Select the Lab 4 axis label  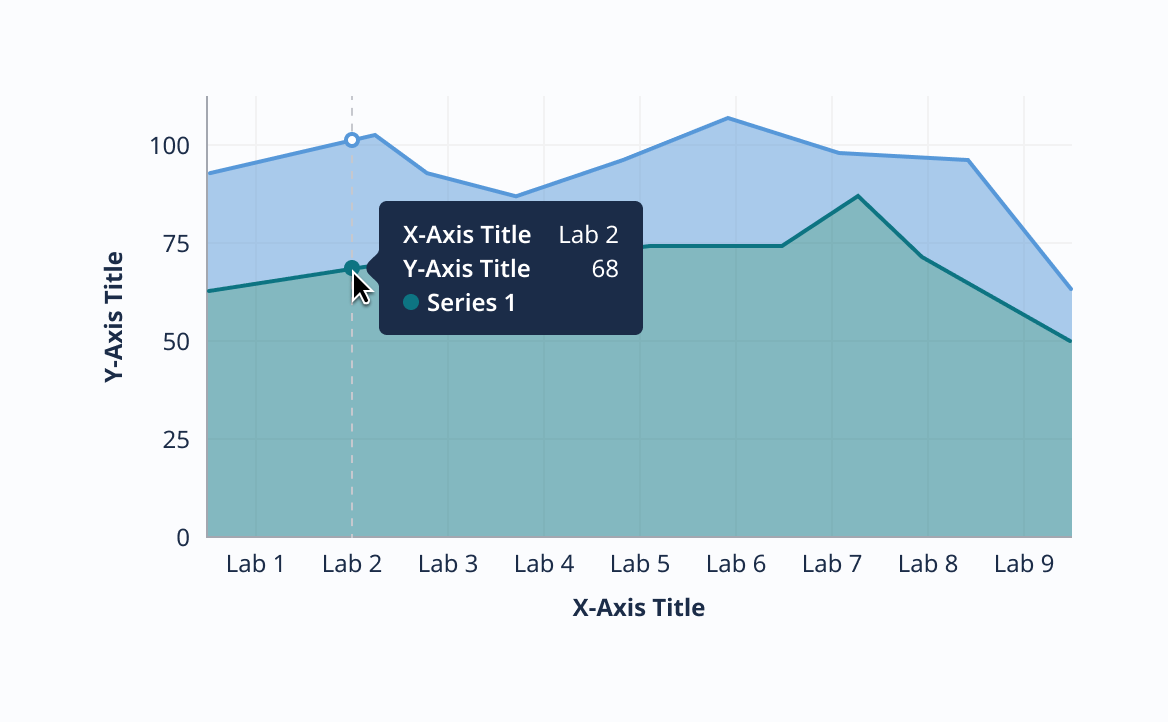[x=544, y=564]
